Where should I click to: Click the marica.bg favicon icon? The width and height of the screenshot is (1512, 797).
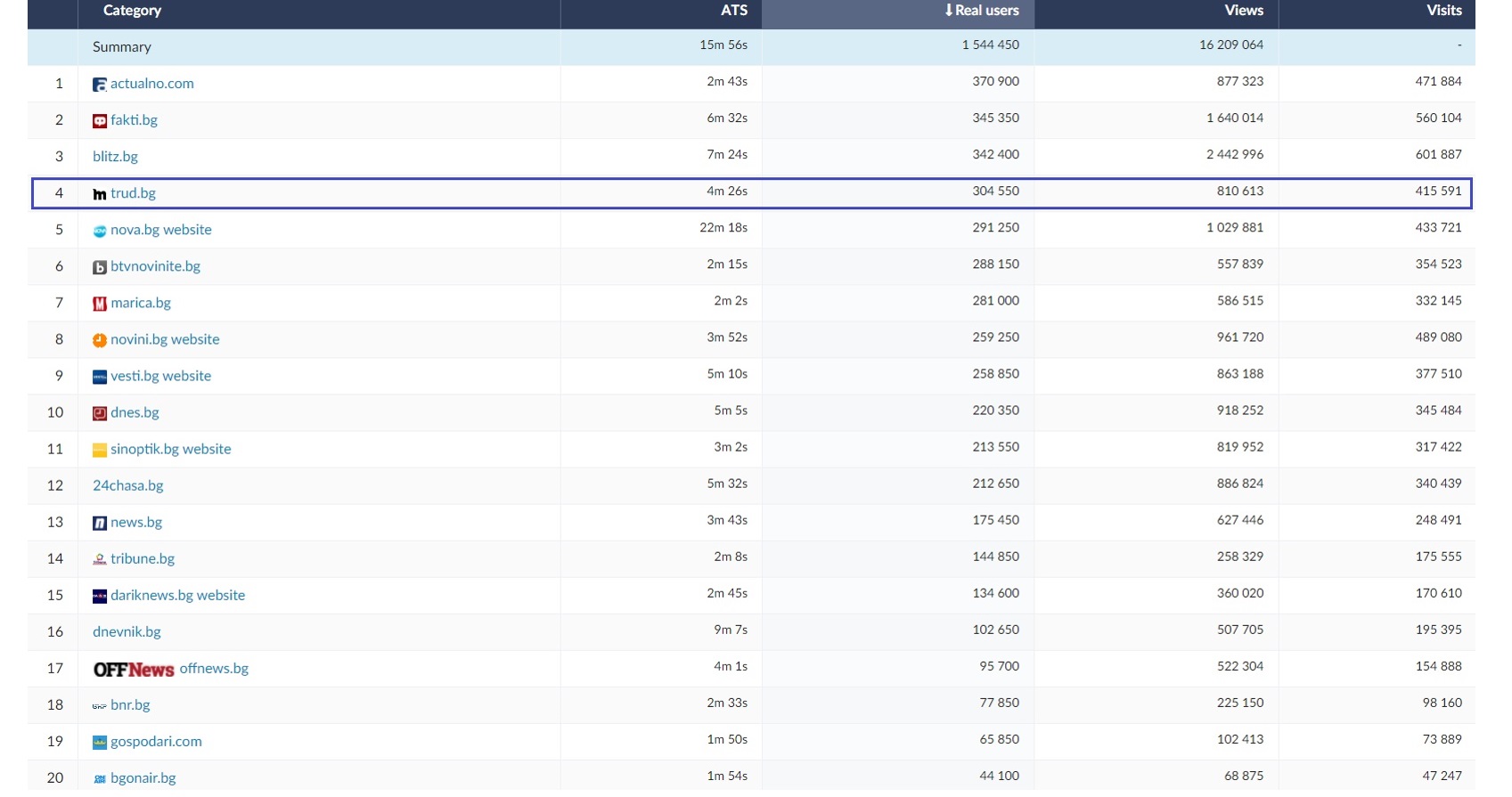pos(100,304)
